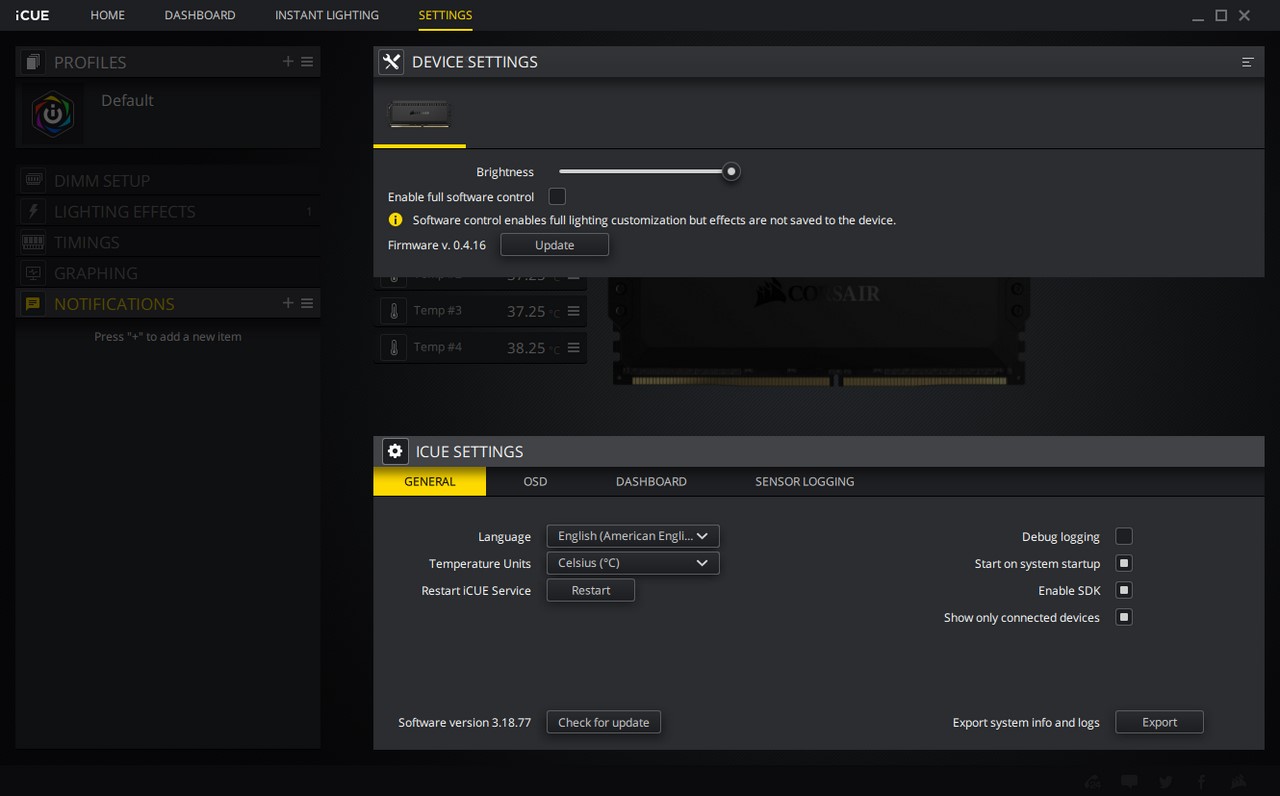Toggle the Debug logging checkbox
Viewport: 1280px width, 796px height.
(x=1124, y=537)
